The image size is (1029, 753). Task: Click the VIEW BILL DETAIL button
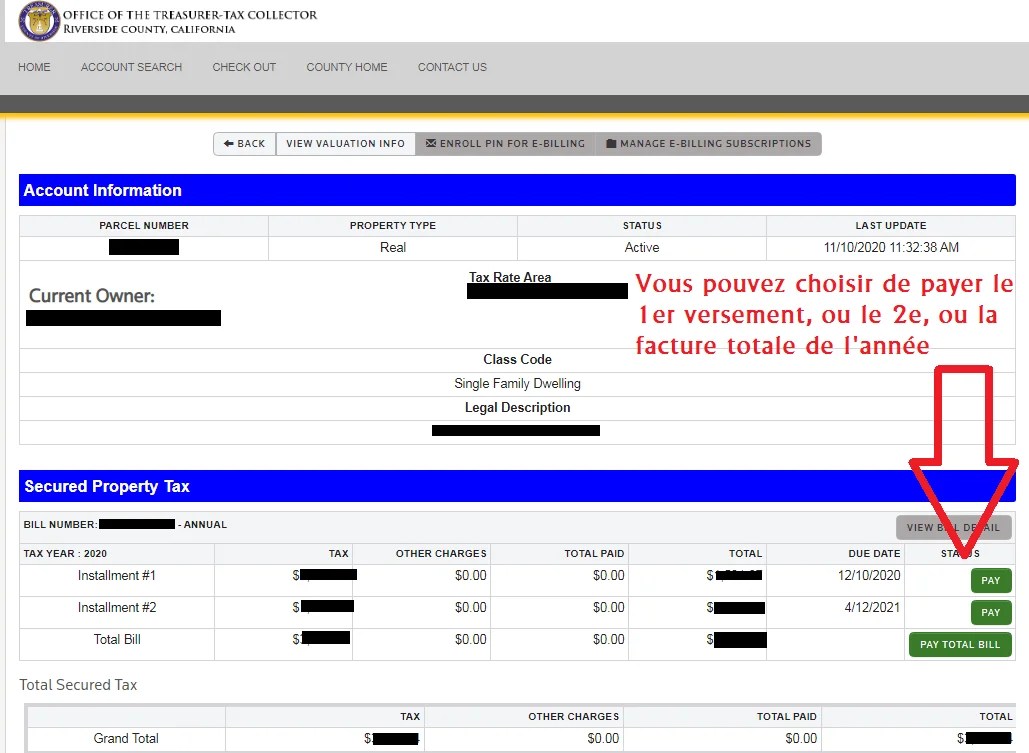coord(953,527)
